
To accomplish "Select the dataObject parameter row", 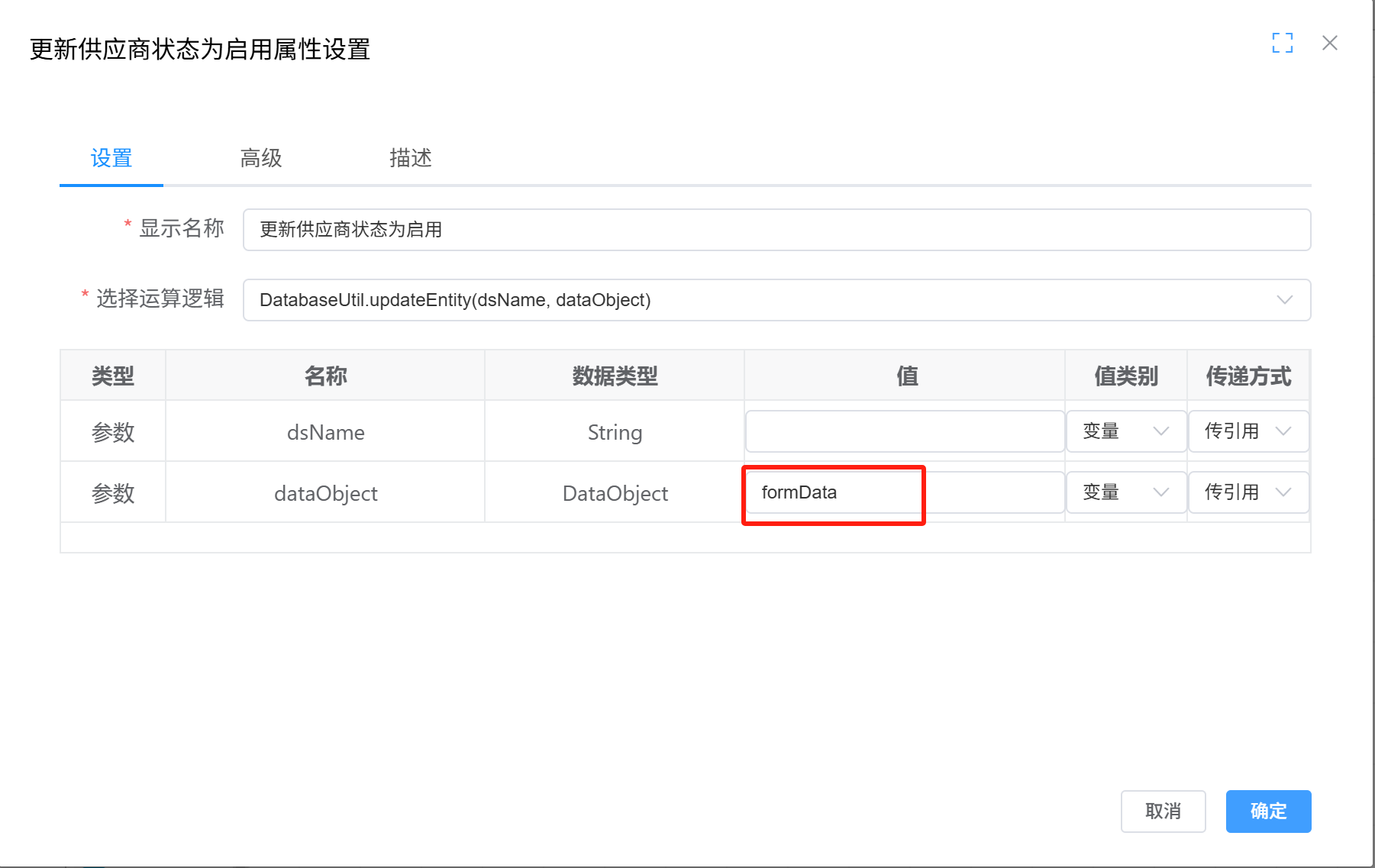I will [325, 492].
